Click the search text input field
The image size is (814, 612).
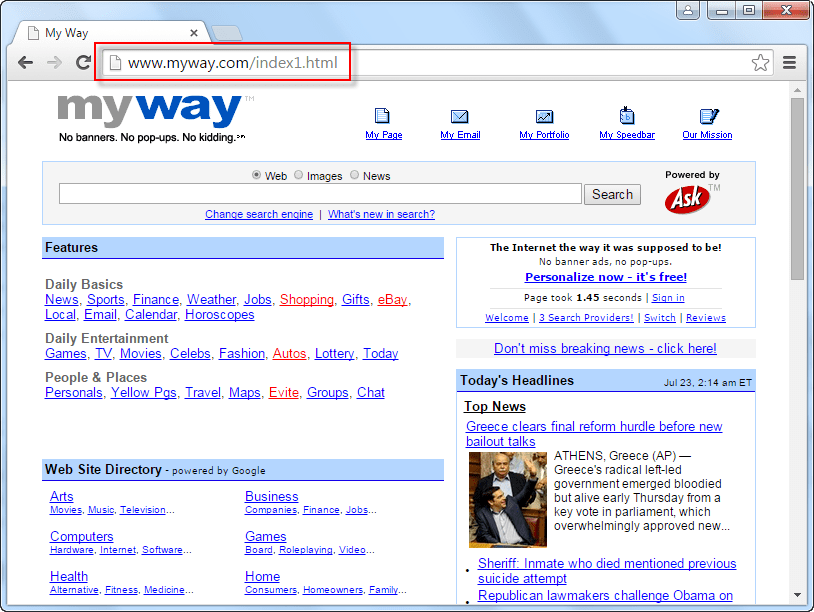(x=320, y=194)
